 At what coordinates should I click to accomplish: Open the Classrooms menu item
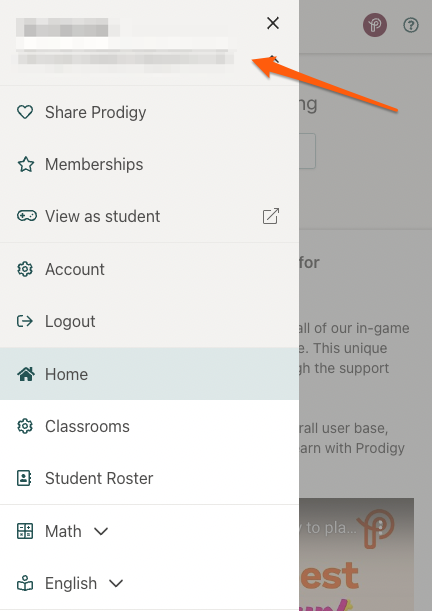click(150, 426)
